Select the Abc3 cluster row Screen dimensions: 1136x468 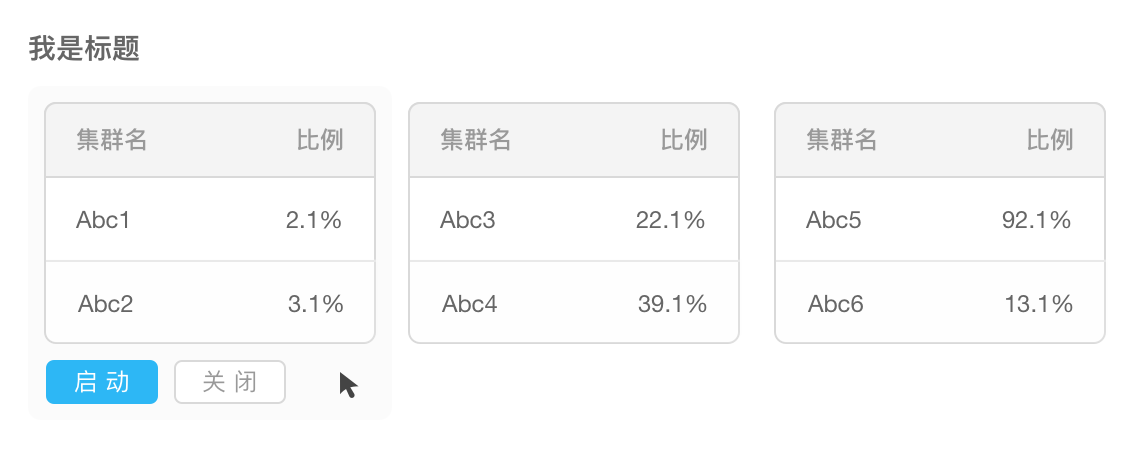[x=468, y=220]
